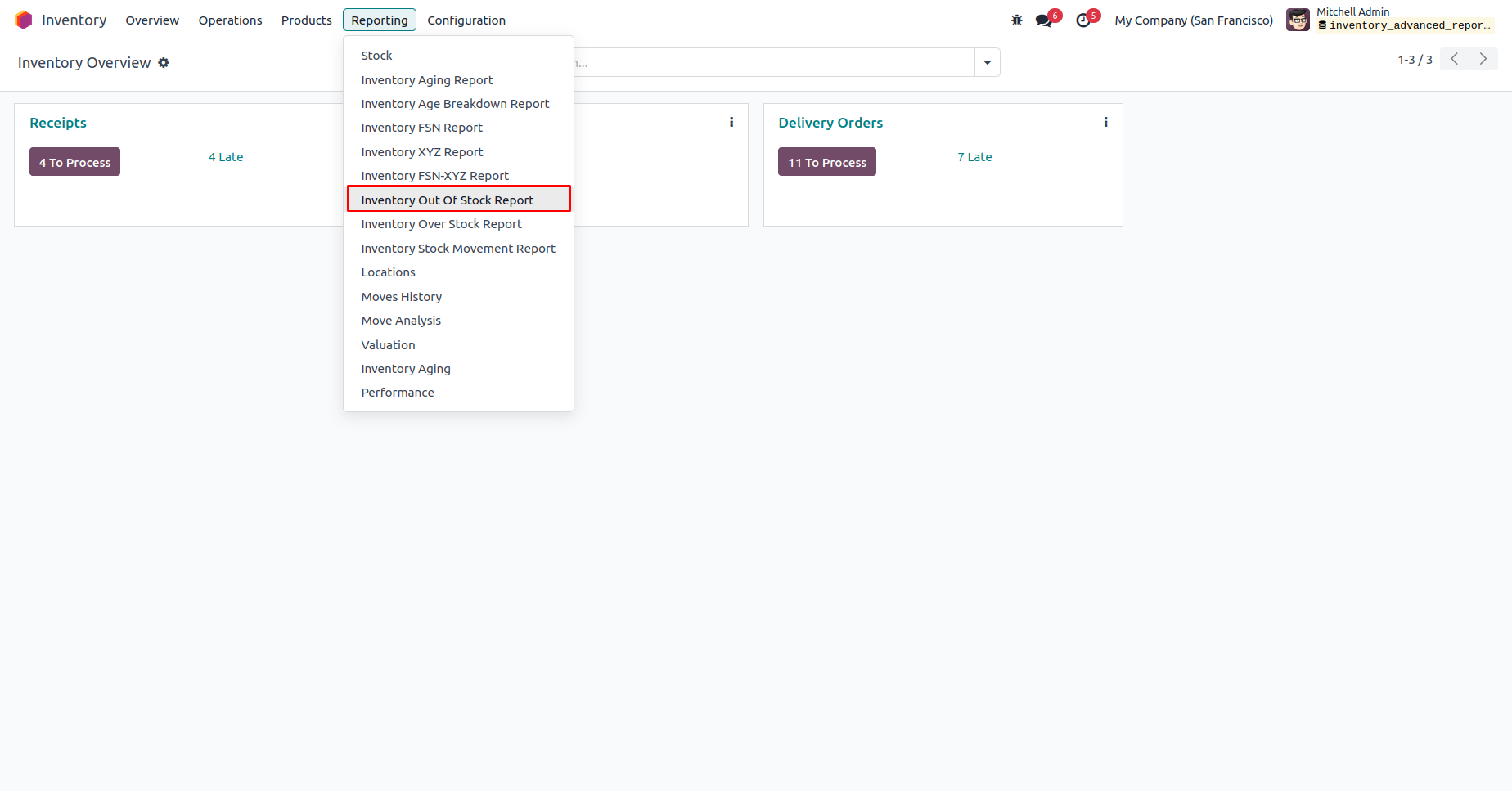This screenshot has width=1512, height=791.
Task: Choose the plain Inventory Aging entry
Action: 458,369
